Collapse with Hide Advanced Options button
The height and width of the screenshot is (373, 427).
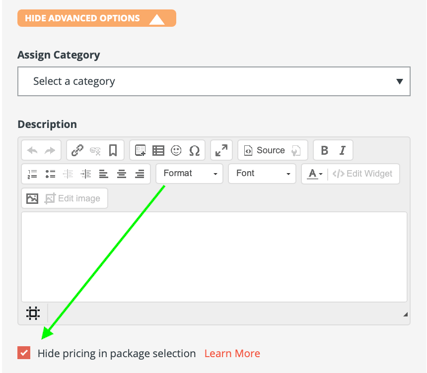97,18
